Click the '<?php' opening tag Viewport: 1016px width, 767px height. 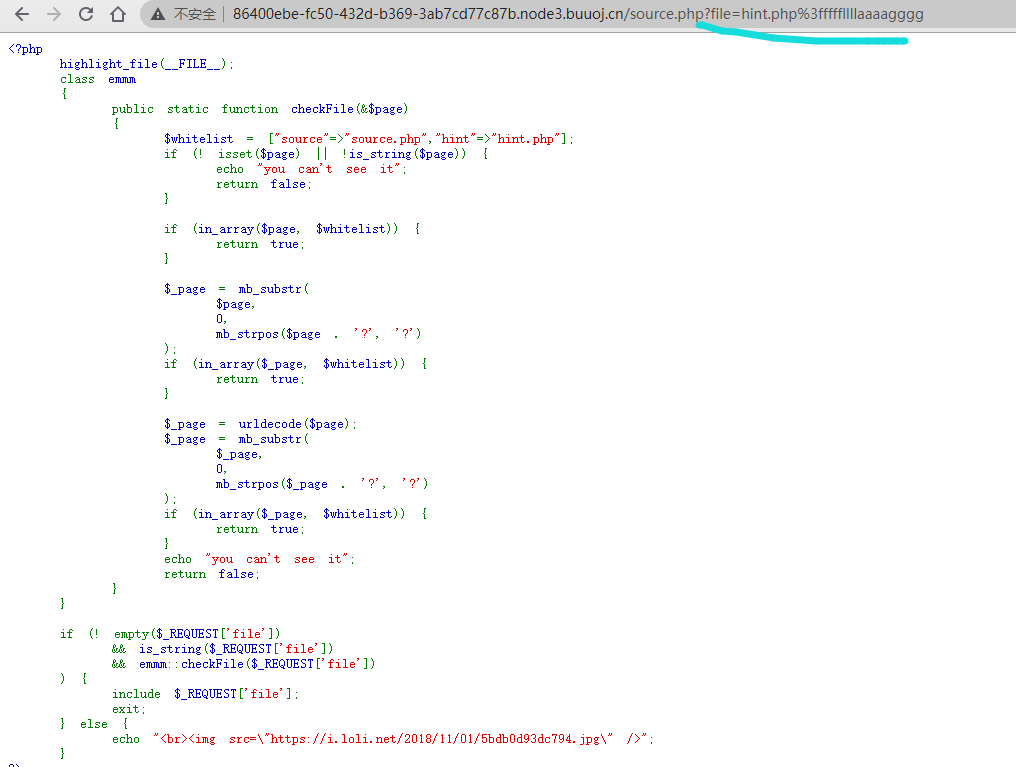tap(25, 49)
